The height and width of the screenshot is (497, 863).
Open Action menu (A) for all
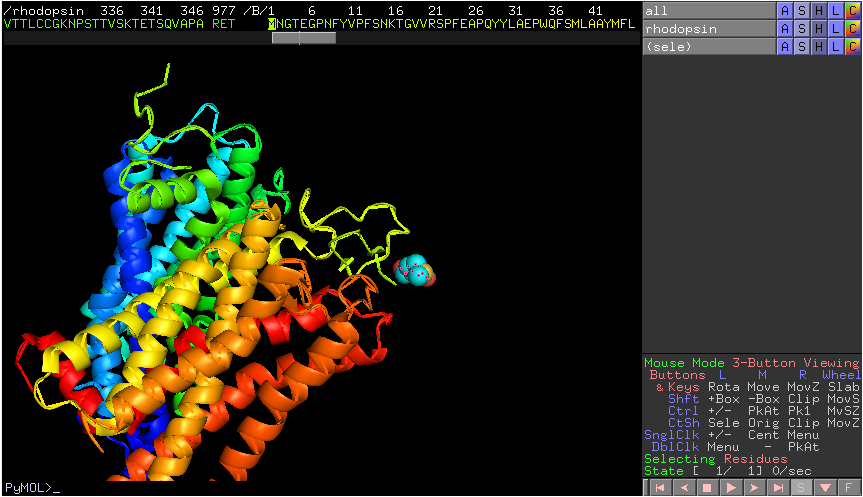(x=785, y=10)
